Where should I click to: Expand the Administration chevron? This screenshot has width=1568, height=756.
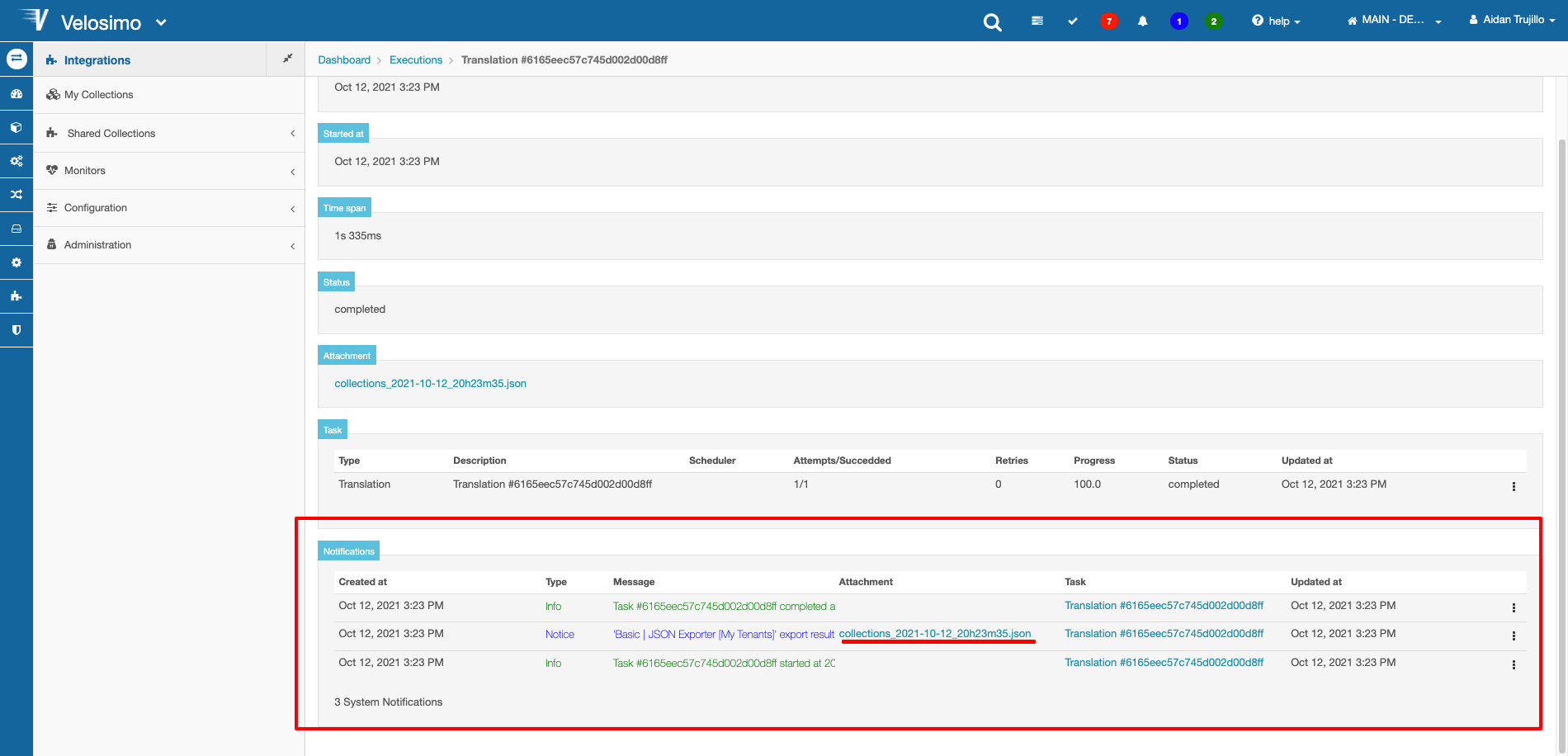(292, 246)
